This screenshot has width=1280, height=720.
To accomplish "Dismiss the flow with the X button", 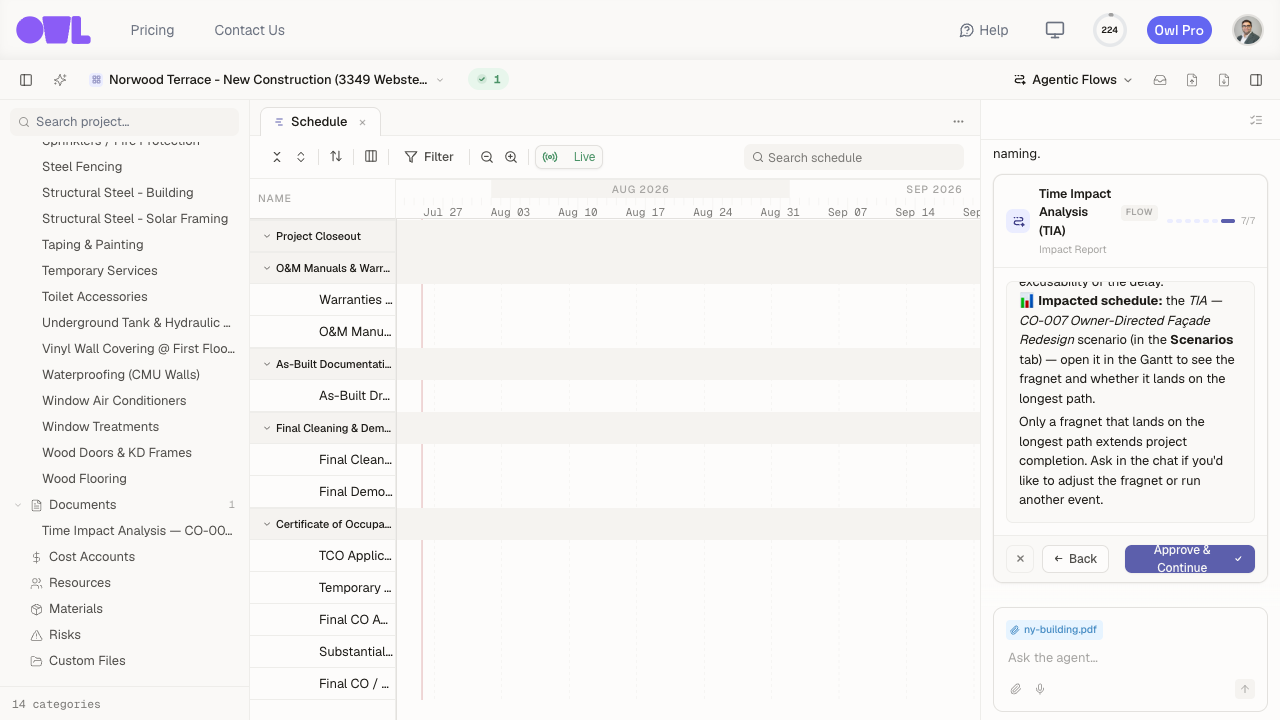I will click(x=1020, y=559).
